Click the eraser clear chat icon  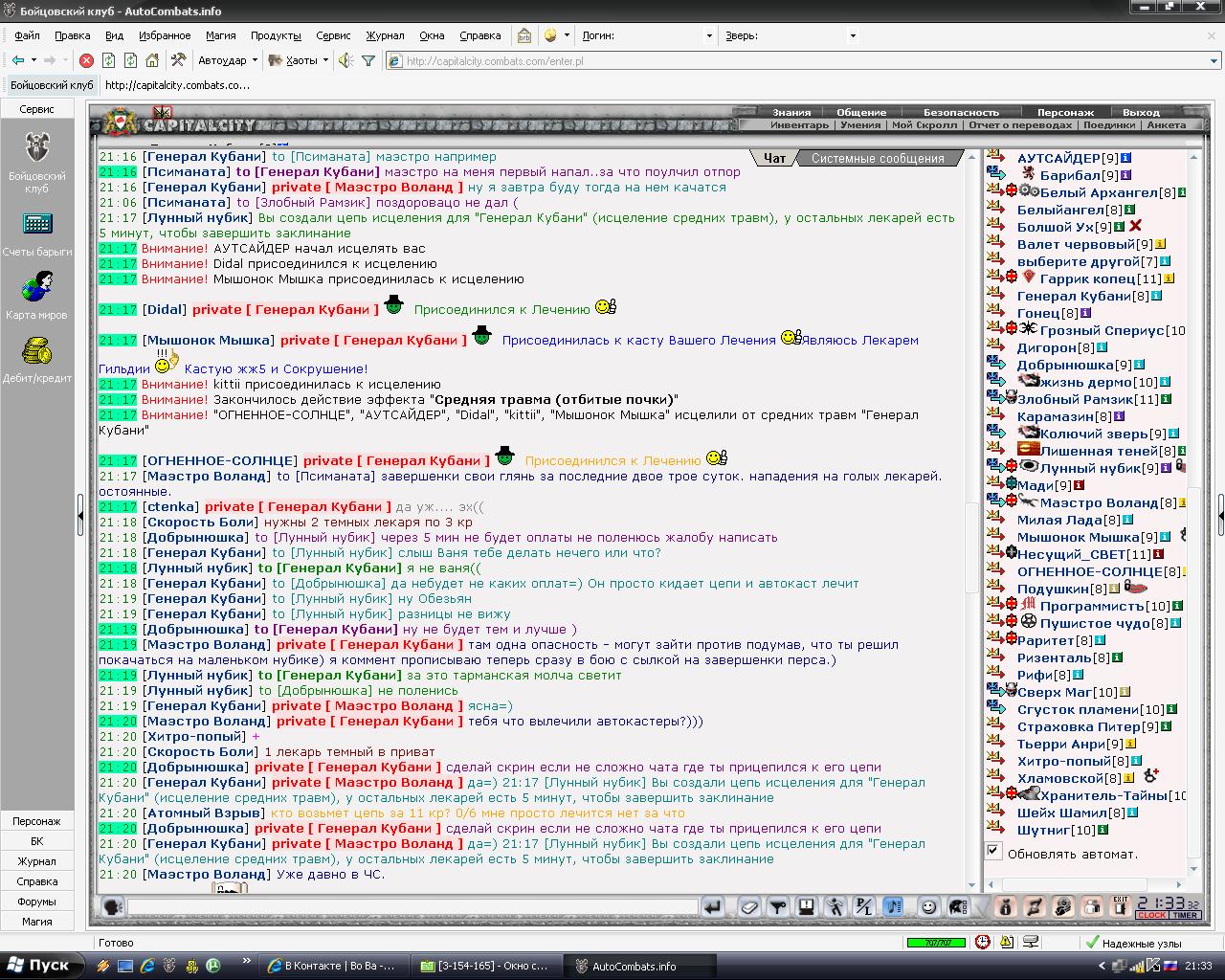(x=749, y=906)
